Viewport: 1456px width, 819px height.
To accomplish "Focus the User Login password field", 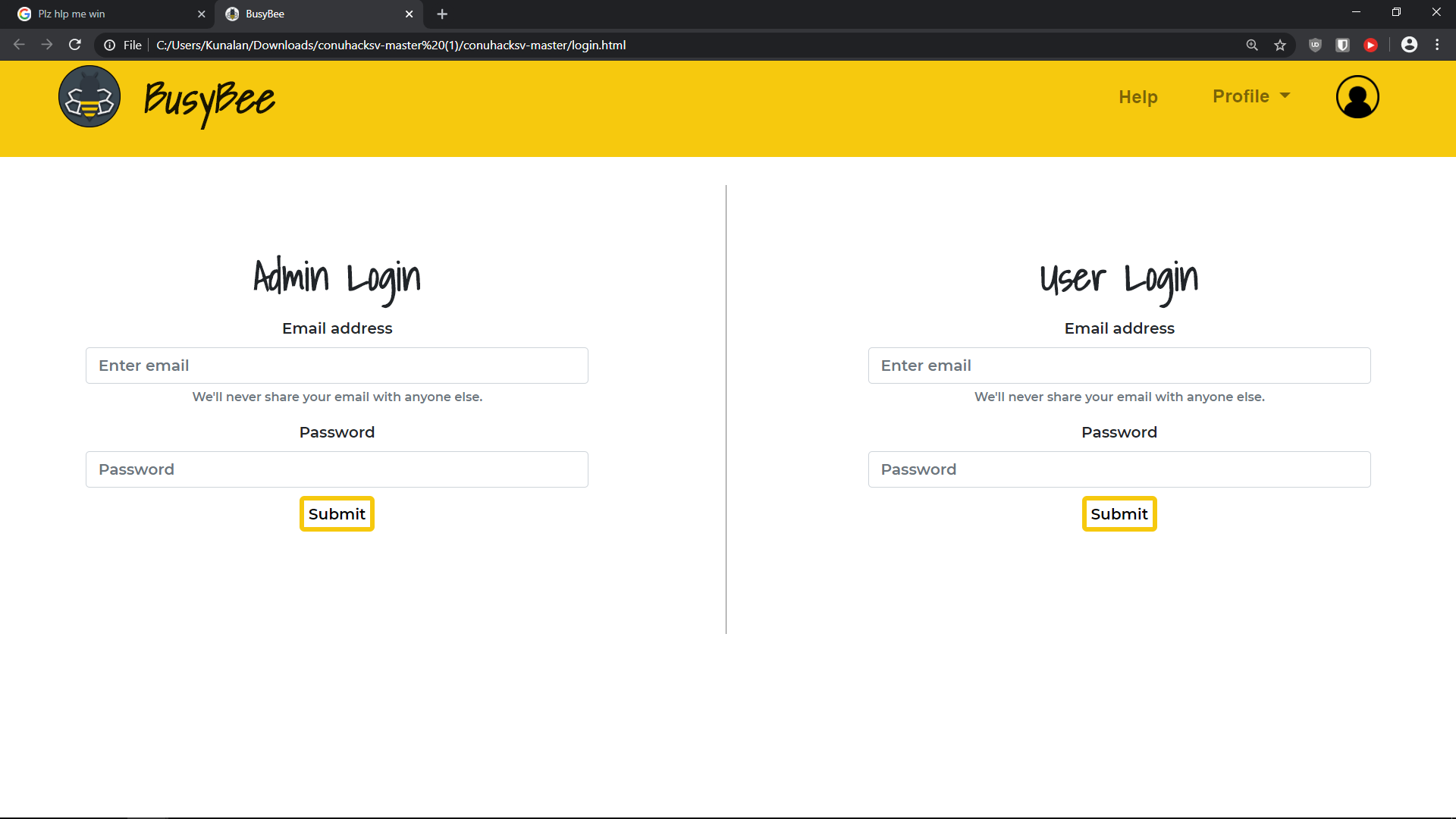I will tap(1119, 469).
